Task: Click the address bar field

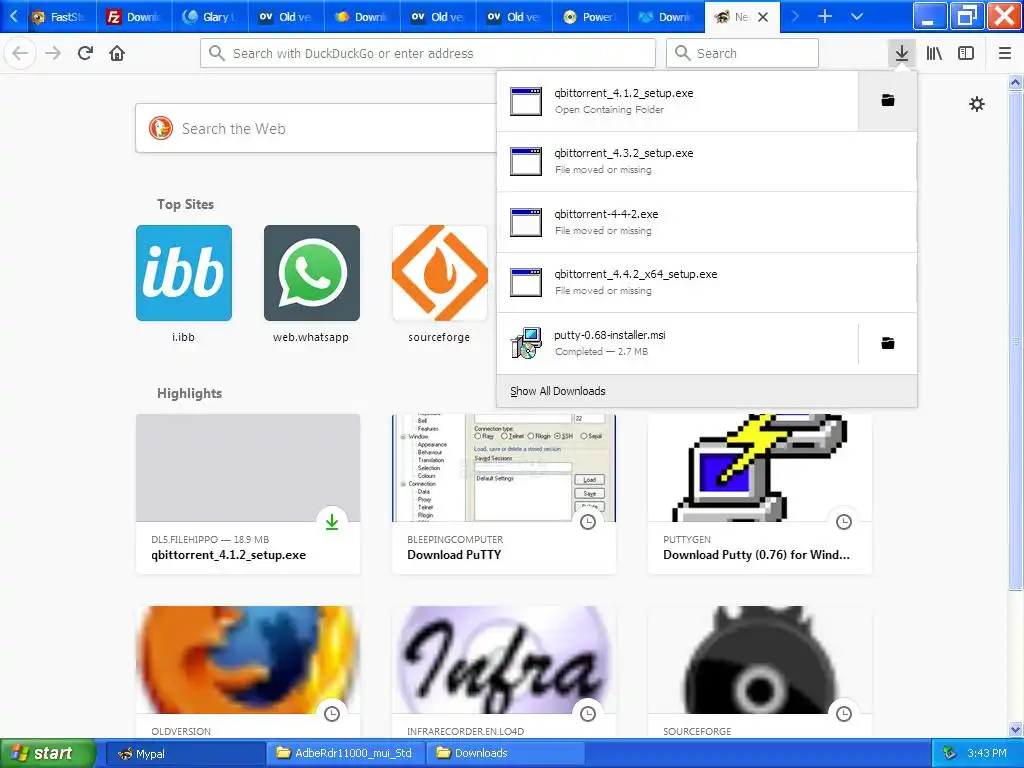Action: click(x=428, y=53)
